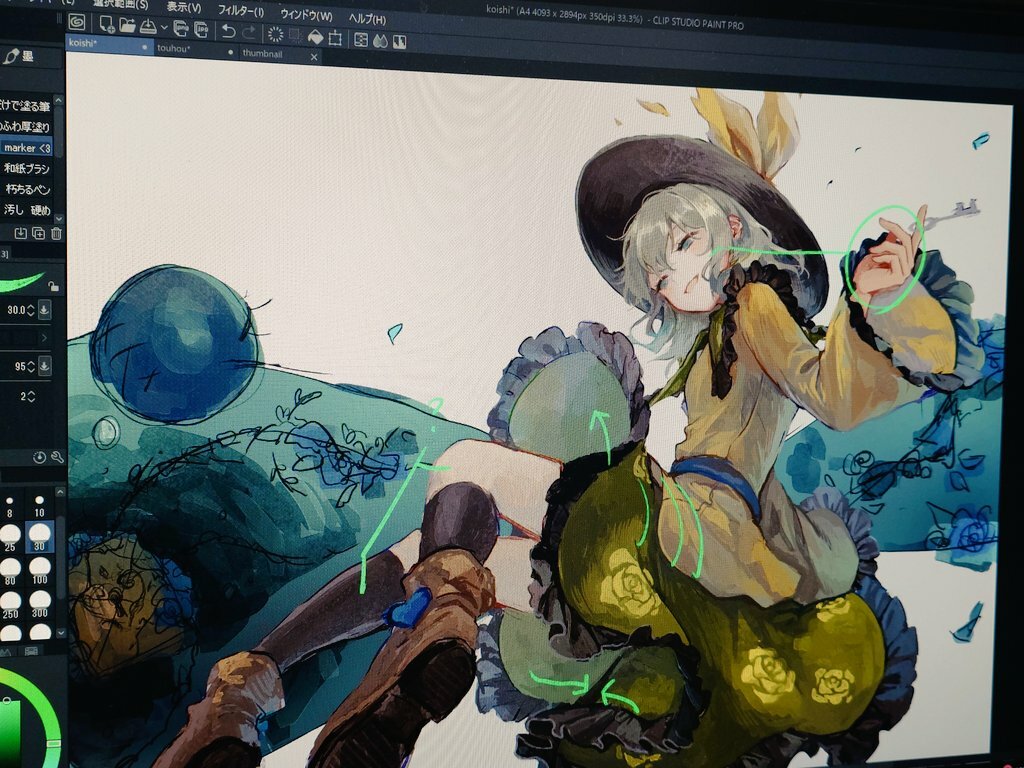The image size is (1024, 768).
Task: Expand the save options dropdown arrow
Action: point(164,28)
